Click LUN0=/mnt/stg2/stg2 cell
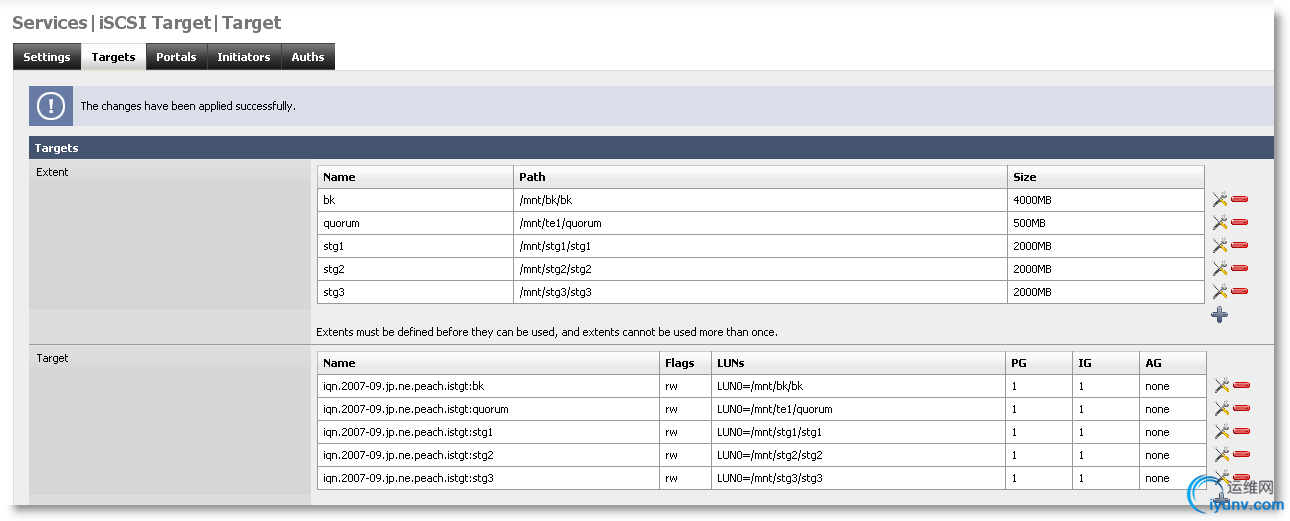 coord(859,455)
